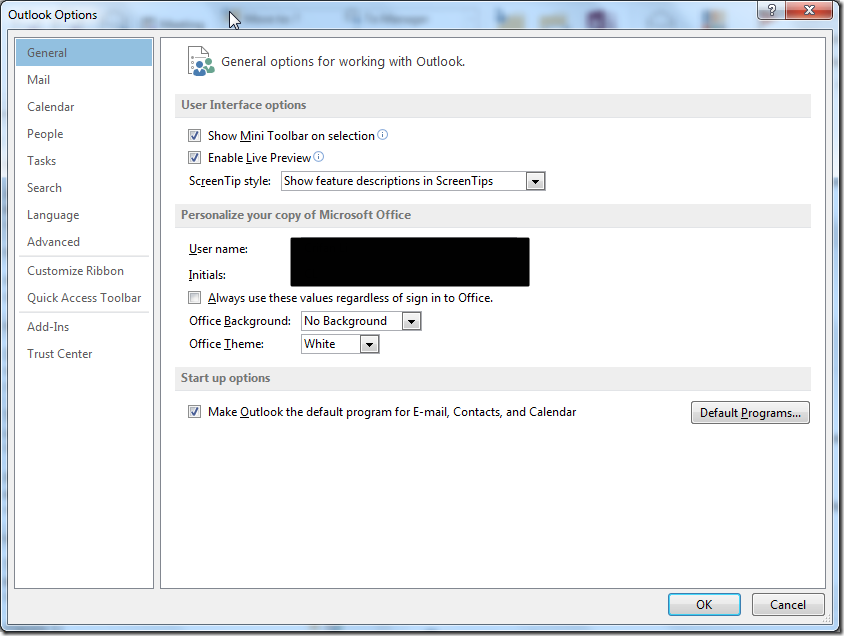Check Always use these values checkbox
Viewport: 844px width, 636px height.
tap(194, 298)
